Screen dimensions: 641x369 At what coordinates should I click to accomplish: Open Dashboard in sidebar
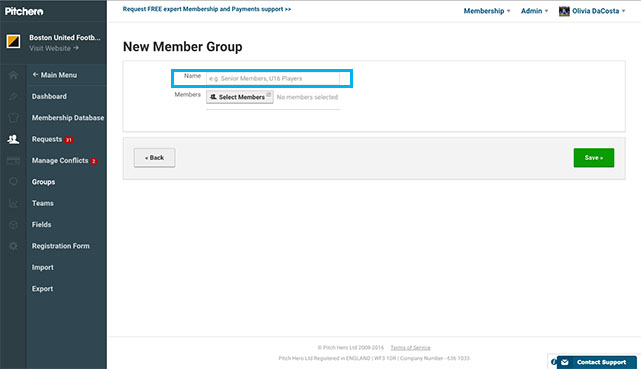(x=49, y=96)
